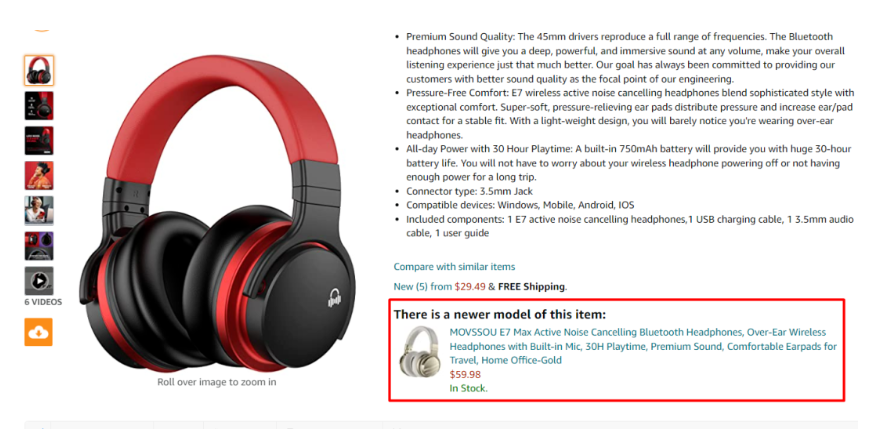Click the $59.98 newer model price
Screen dimensions: 892x440
pos(465,375)
